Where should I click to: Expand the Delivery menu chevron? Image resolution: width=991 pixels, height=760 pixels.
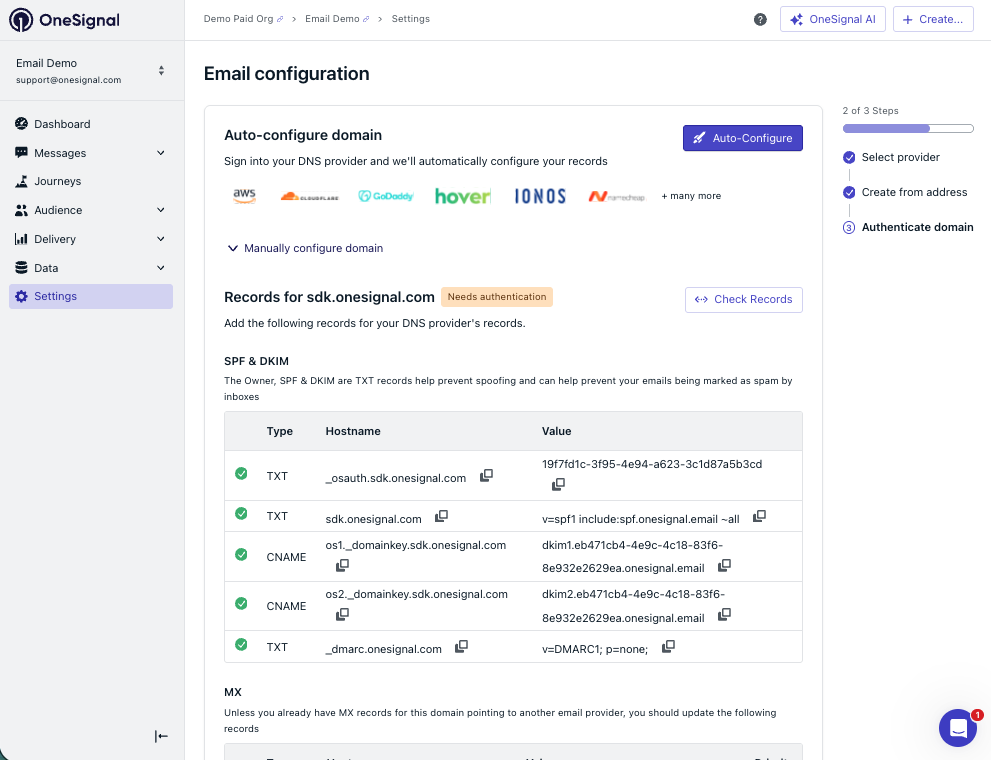point(161,239)
